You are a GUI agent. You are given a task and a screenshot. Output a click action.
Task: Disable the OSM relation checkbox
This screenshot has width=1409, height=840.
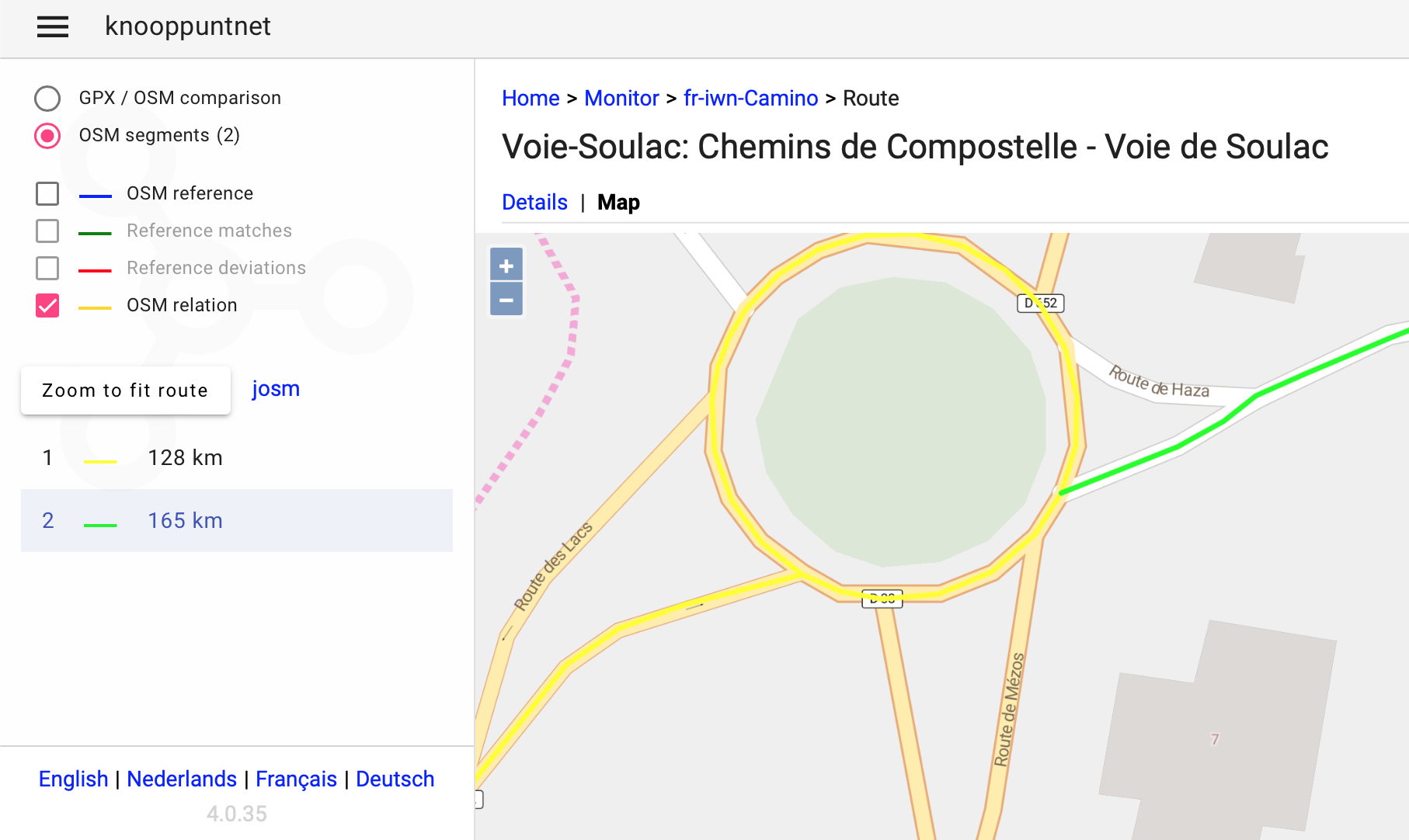47,305
